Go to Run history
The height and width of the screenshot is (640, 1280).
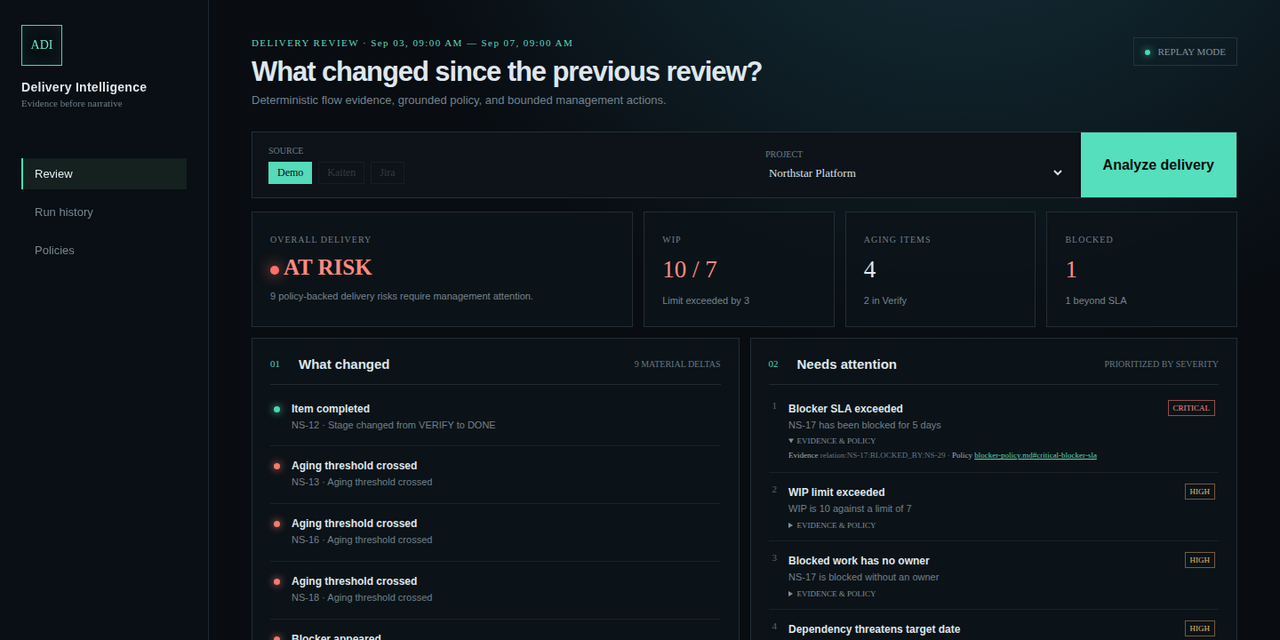tap(104, 212)
